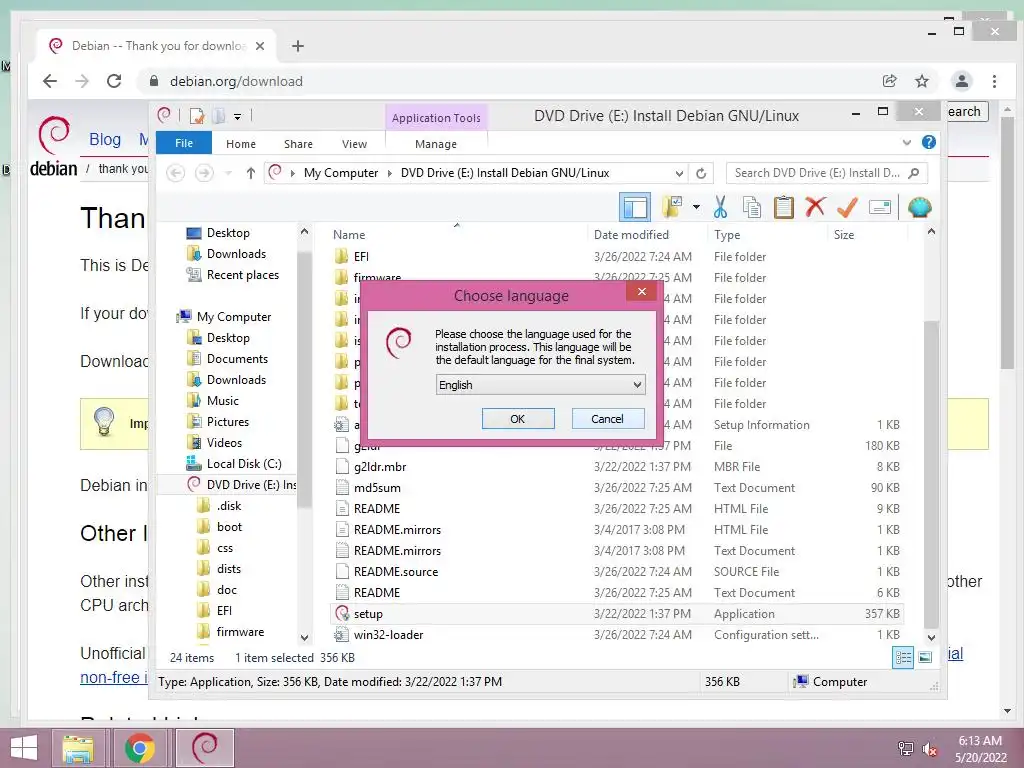The image size is (1024, 768).
Task: Click the red X Delete icon
Action: point(815,208)
